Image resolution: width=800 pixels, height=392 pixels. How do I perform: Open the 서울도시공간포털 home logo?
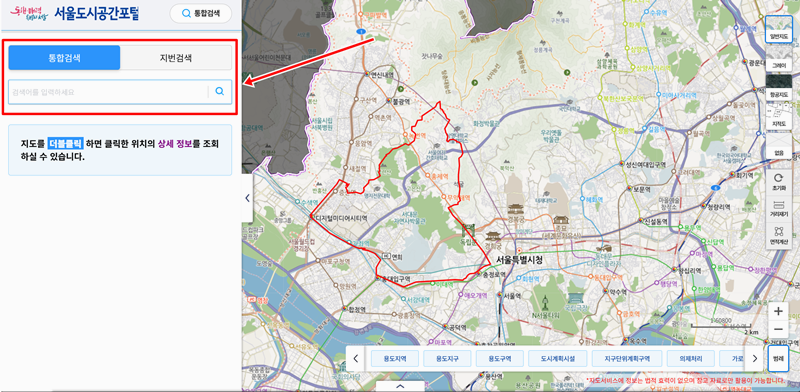pyautogui.click(x=96, y=13)
